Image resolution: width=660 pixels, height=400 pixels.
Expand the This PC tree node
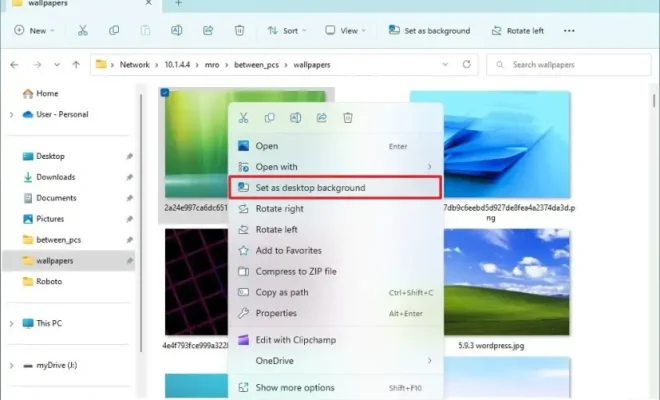pyautogui.click(x=11, y=324)
